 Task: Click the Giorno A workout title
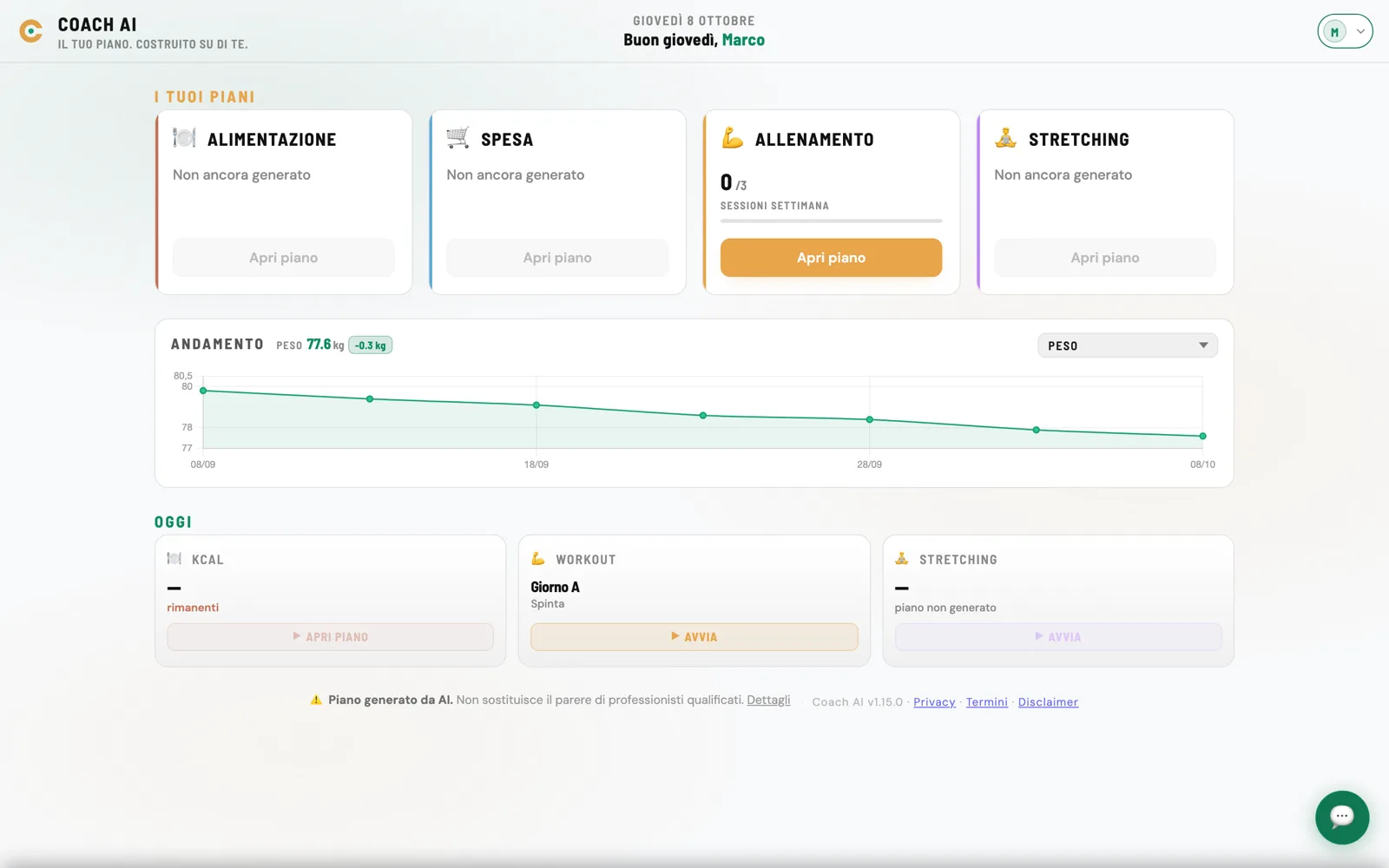556,588
